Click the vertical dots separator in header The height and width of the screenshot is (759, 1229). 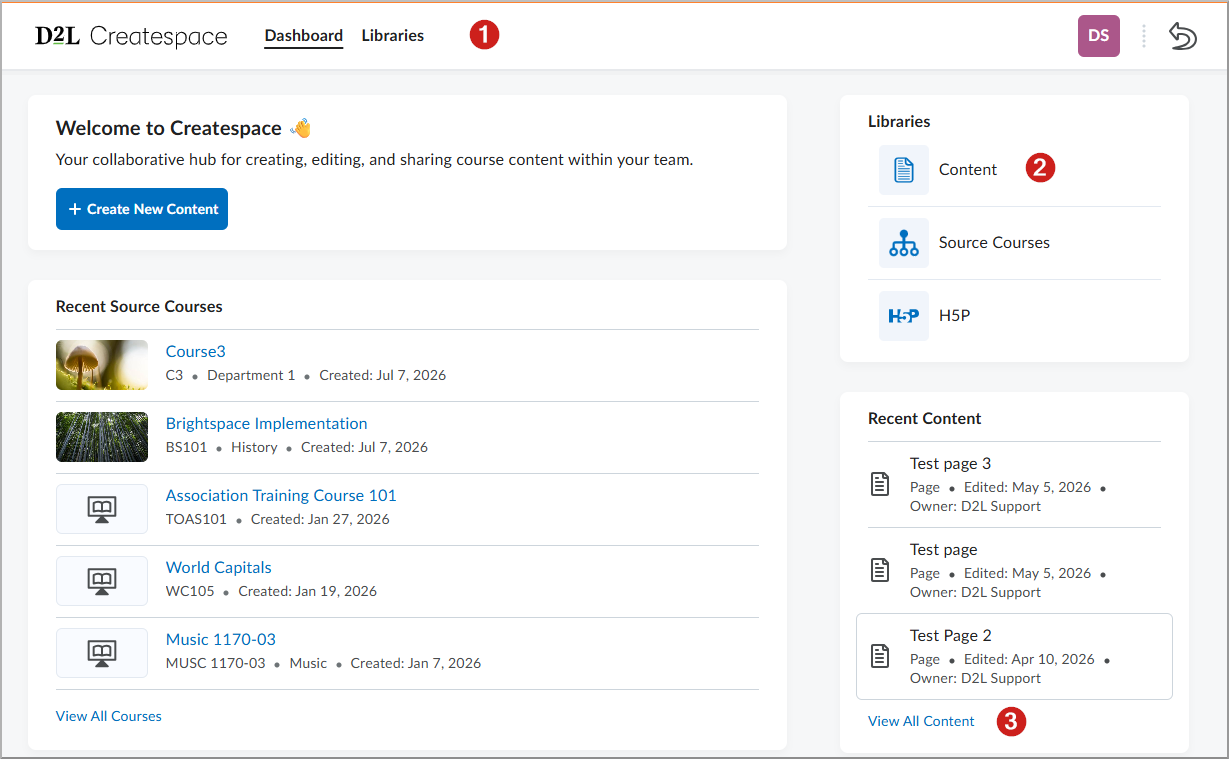pyautogui.click(x=1144, y=36)
